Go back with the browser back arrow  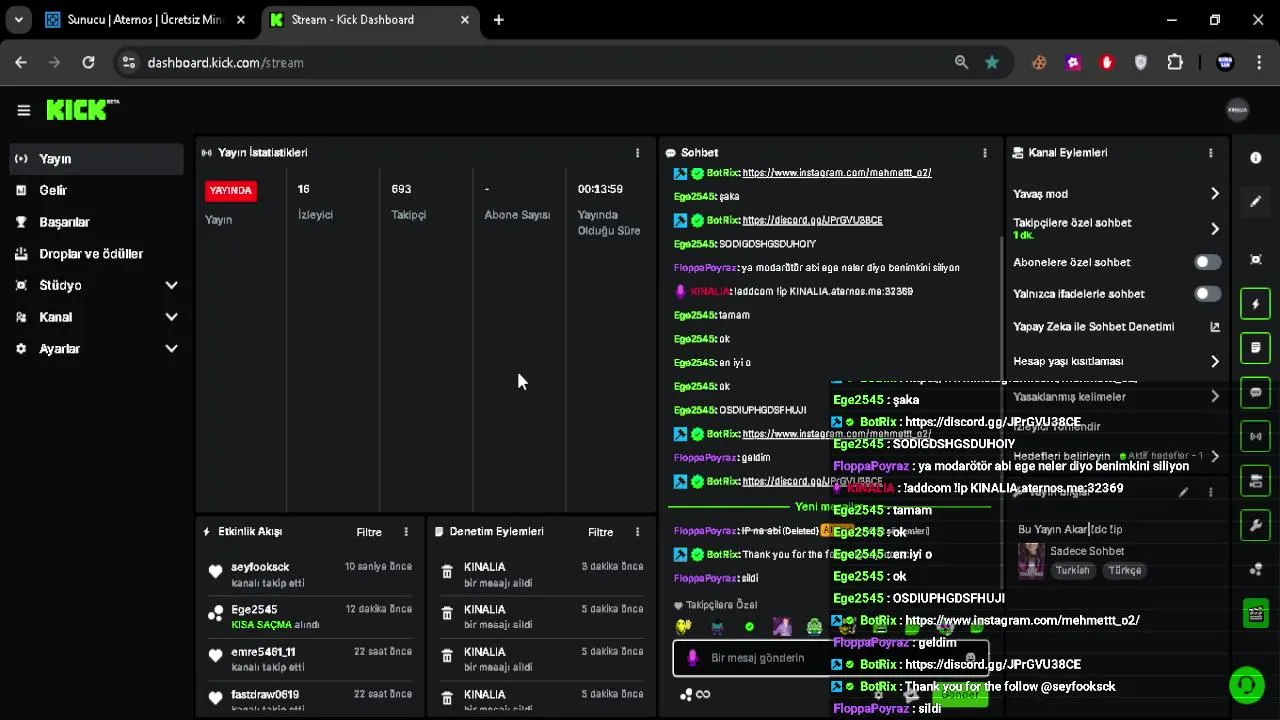pos(21,62)
